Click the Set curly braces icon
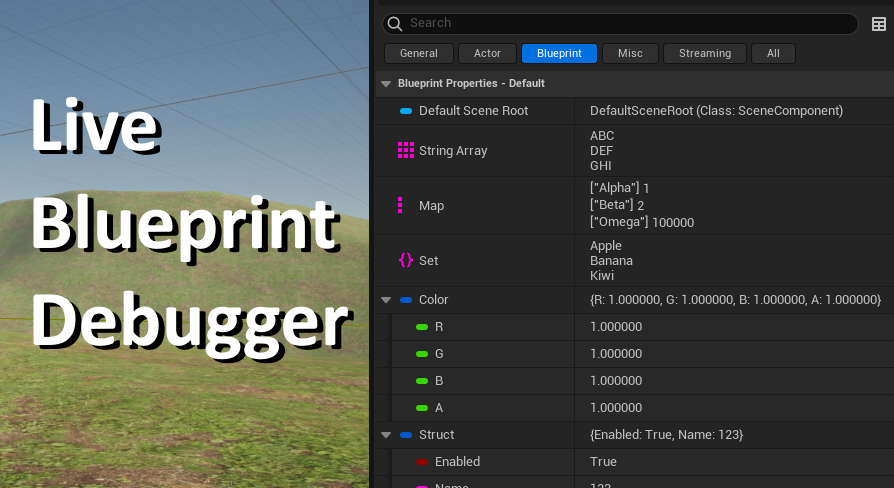Screen dimensions: 894x488 point(405,260)
